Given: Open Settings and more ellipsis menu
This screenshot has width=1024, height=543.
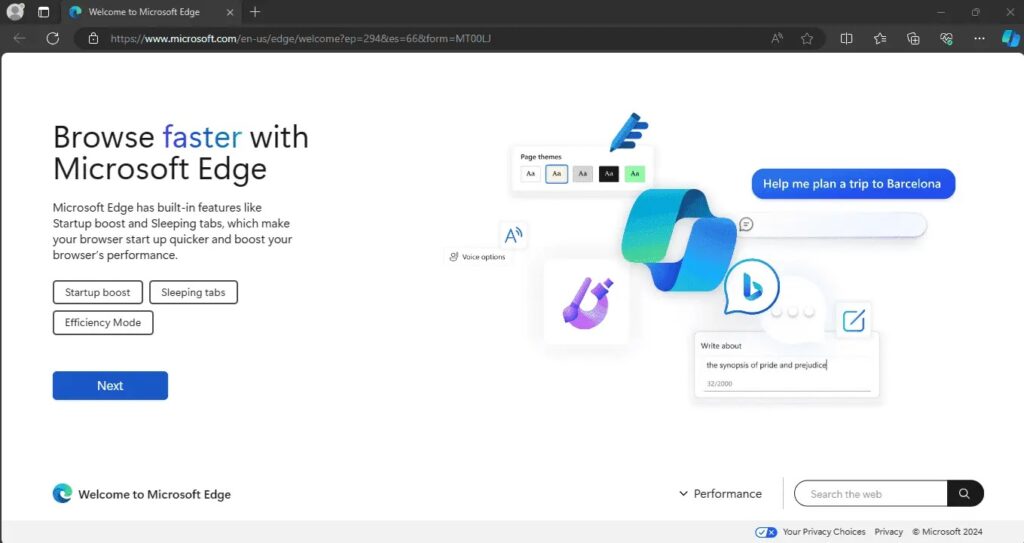Looking at the screenshot, I should pyautogui.click(x=979, y=39).
